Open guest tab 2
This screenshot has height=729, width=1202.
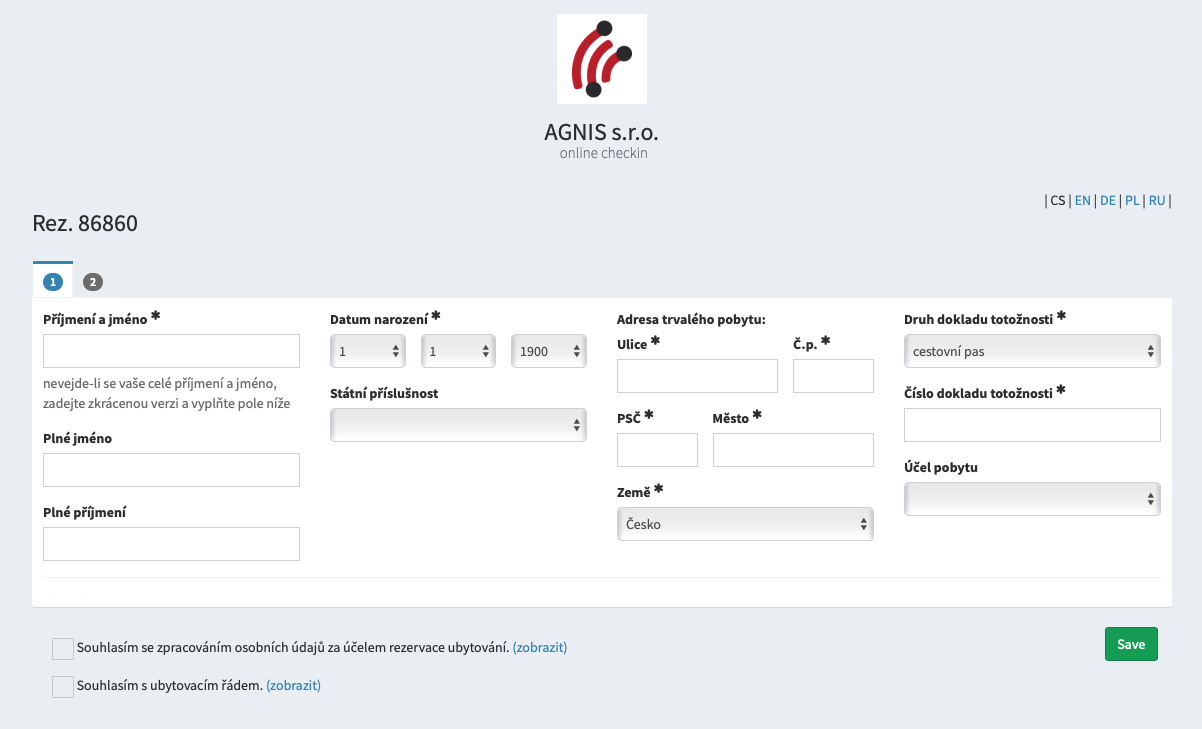pyautogui.click(x=93, y=282)
